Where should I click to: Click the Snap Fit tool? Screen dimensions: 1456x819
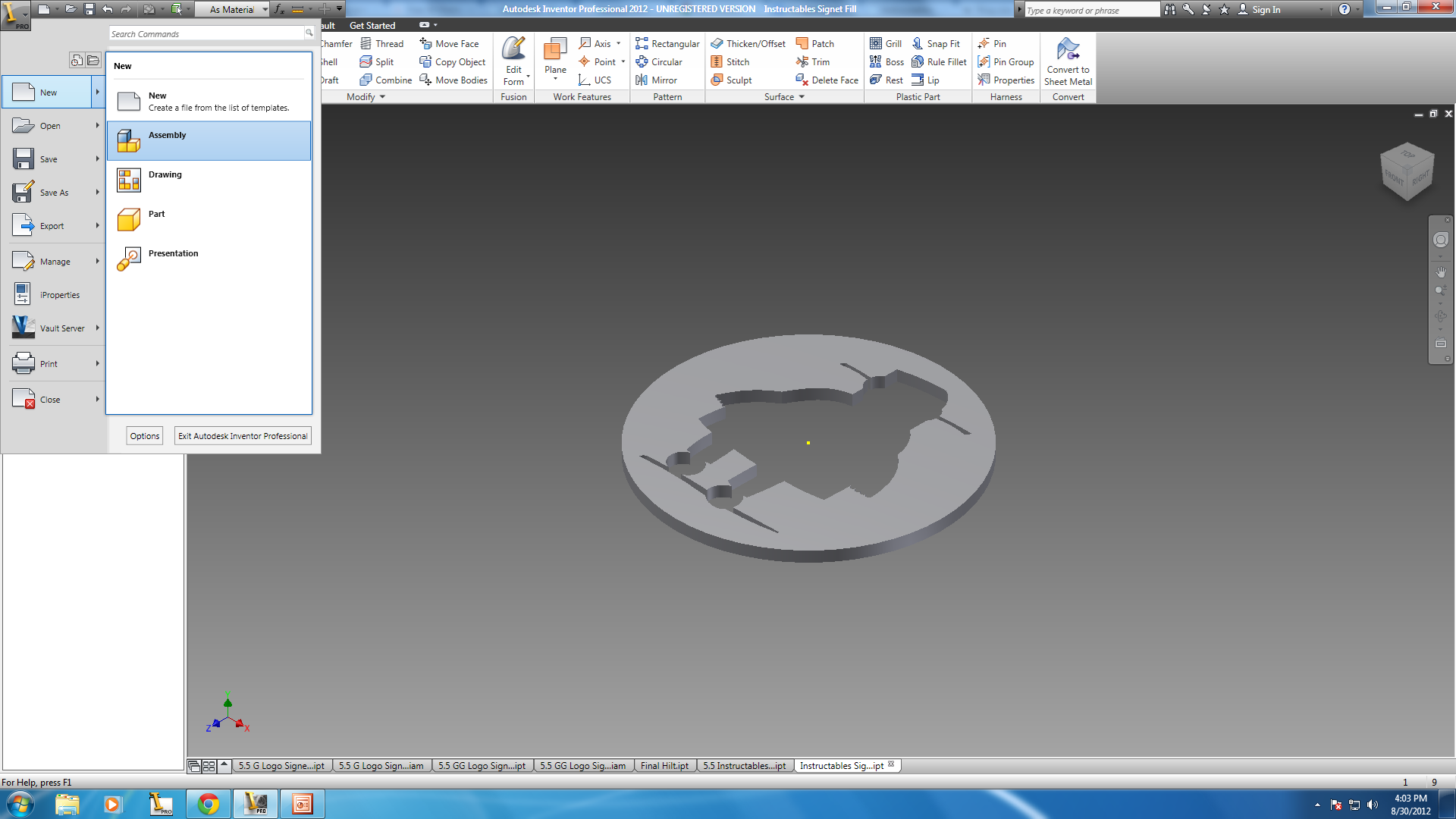click(936, 44)
